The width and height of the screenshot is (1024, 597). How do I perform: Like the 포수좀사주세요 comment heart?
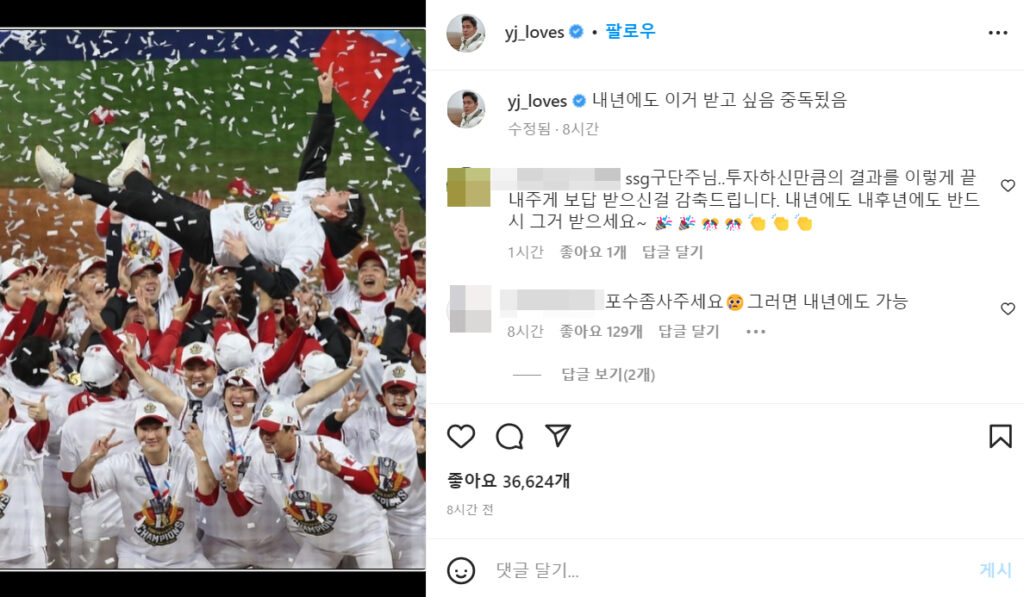(1008, 308)
